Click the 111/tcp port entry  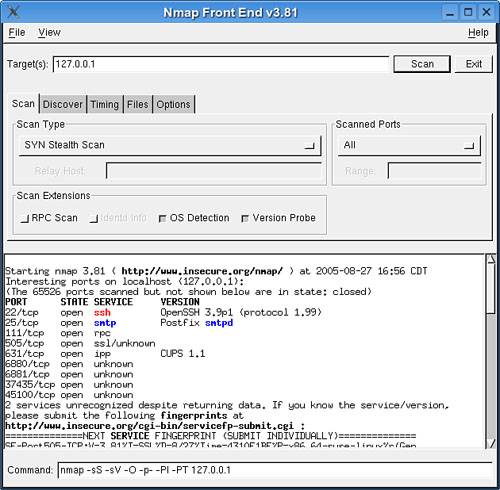tap(25, 333)
